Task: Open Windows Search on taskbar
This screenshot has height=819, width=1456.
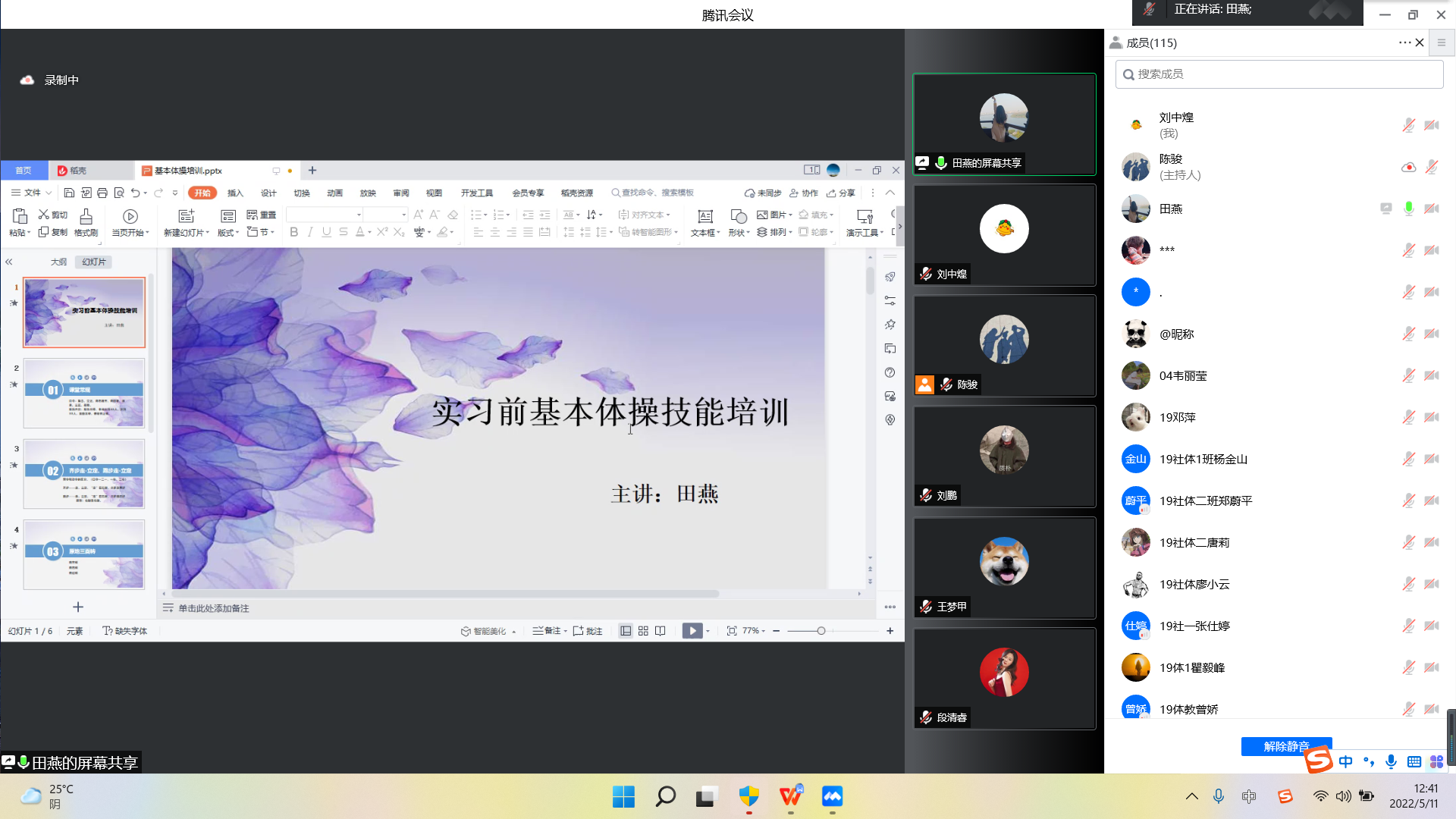Action: click(x=665, y=796)
